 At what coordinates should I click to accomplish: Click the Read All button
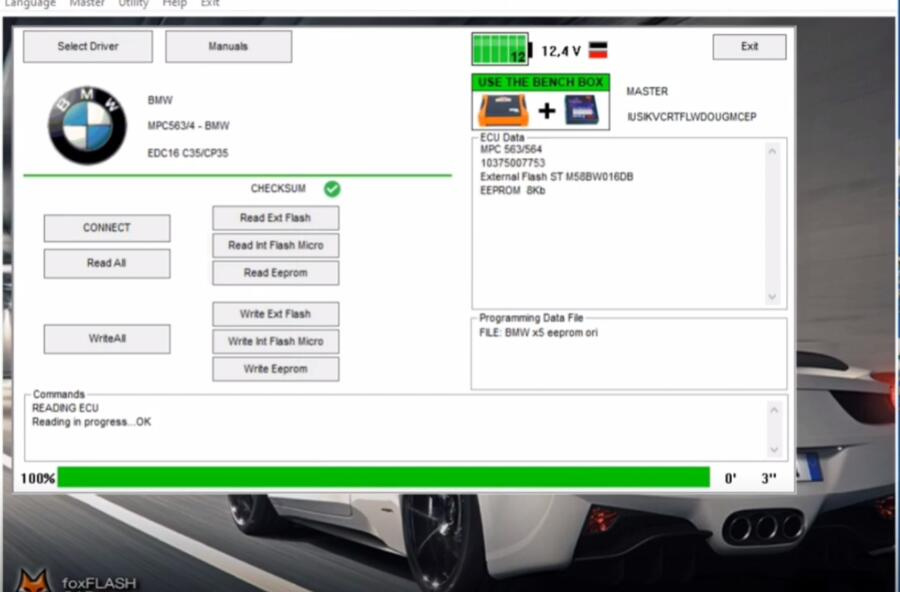pos(107,264)
